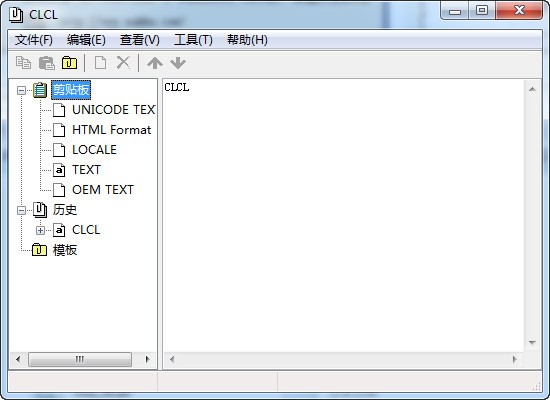Viewport: 550px width, 400px height.
Task: Click the Move Down arrow icon
Action: [x=178, y=63]
